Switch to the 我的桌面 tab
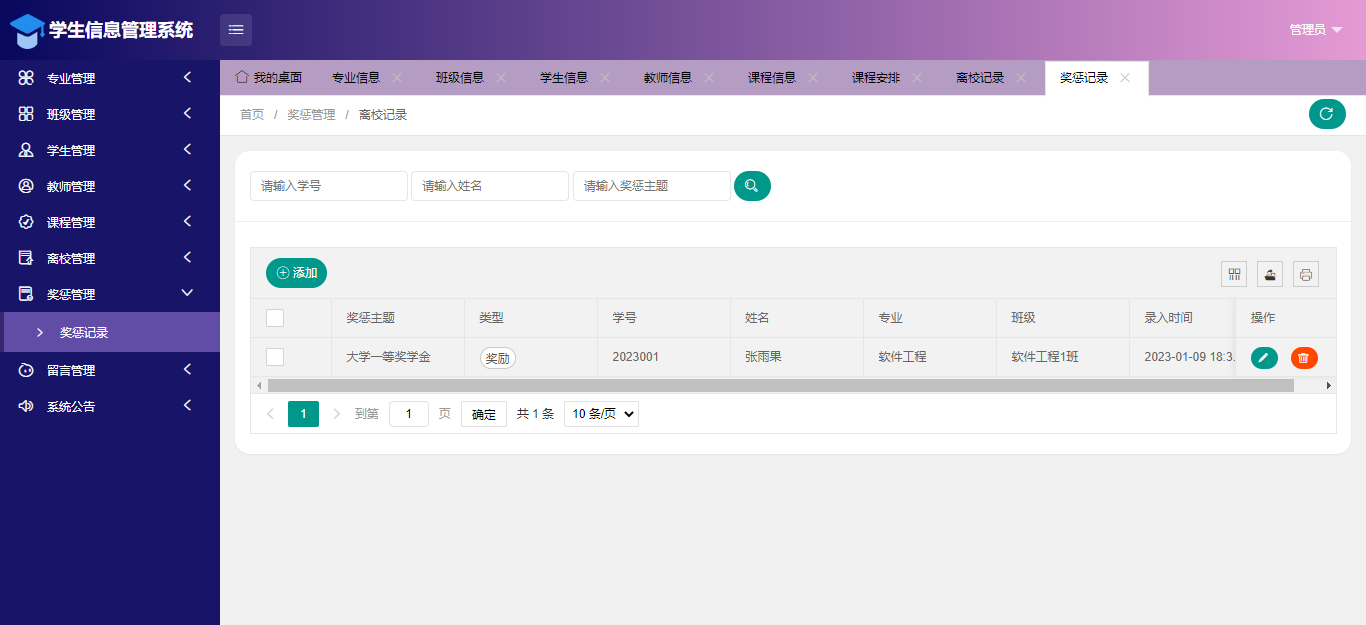1366x625 pixels. (x=268, y=78)
